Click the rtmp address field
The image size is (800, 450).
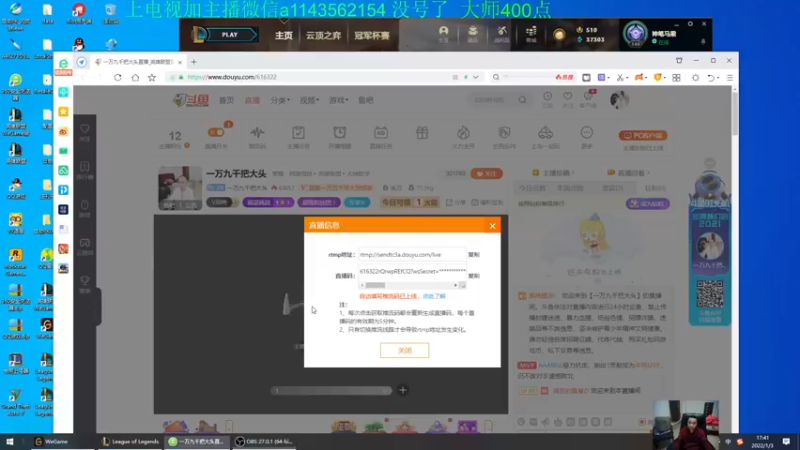pyautogui.click(x=412, y=255)
